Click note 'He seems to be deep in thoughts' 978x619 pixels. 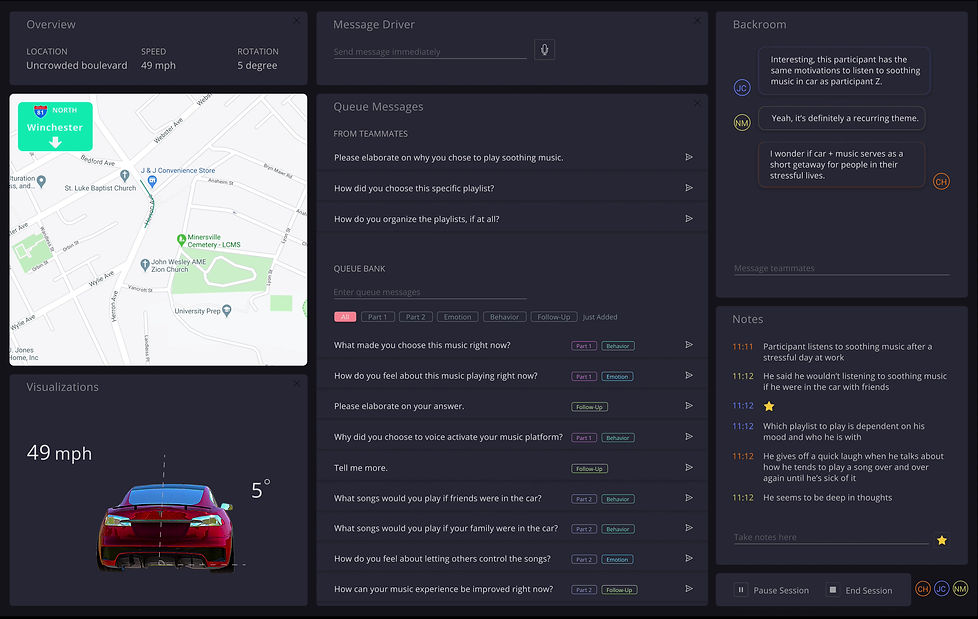(x=828, y=497)
